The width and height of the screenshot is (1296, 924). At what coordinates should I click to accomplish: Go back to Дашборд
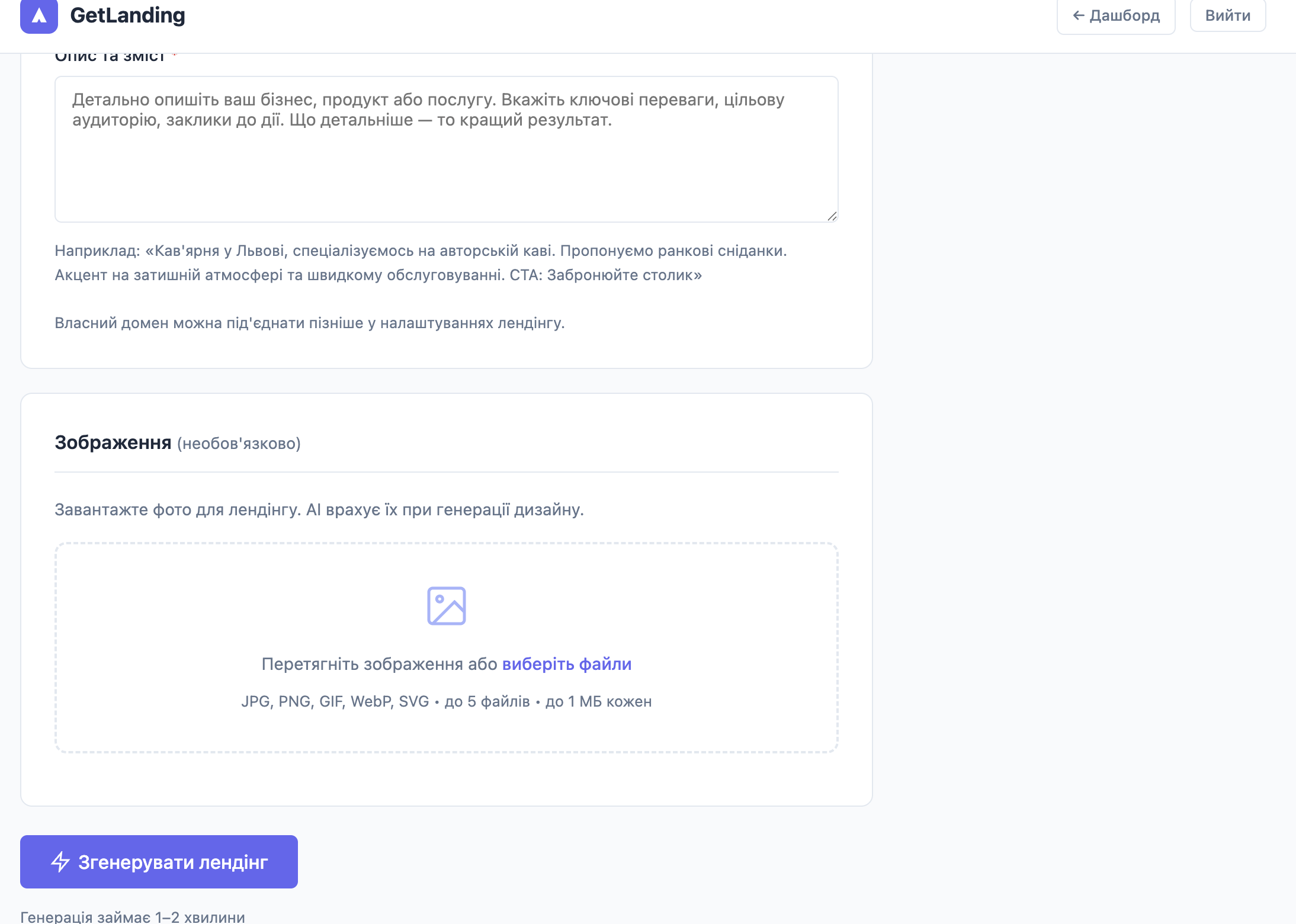pos(1116,16)
